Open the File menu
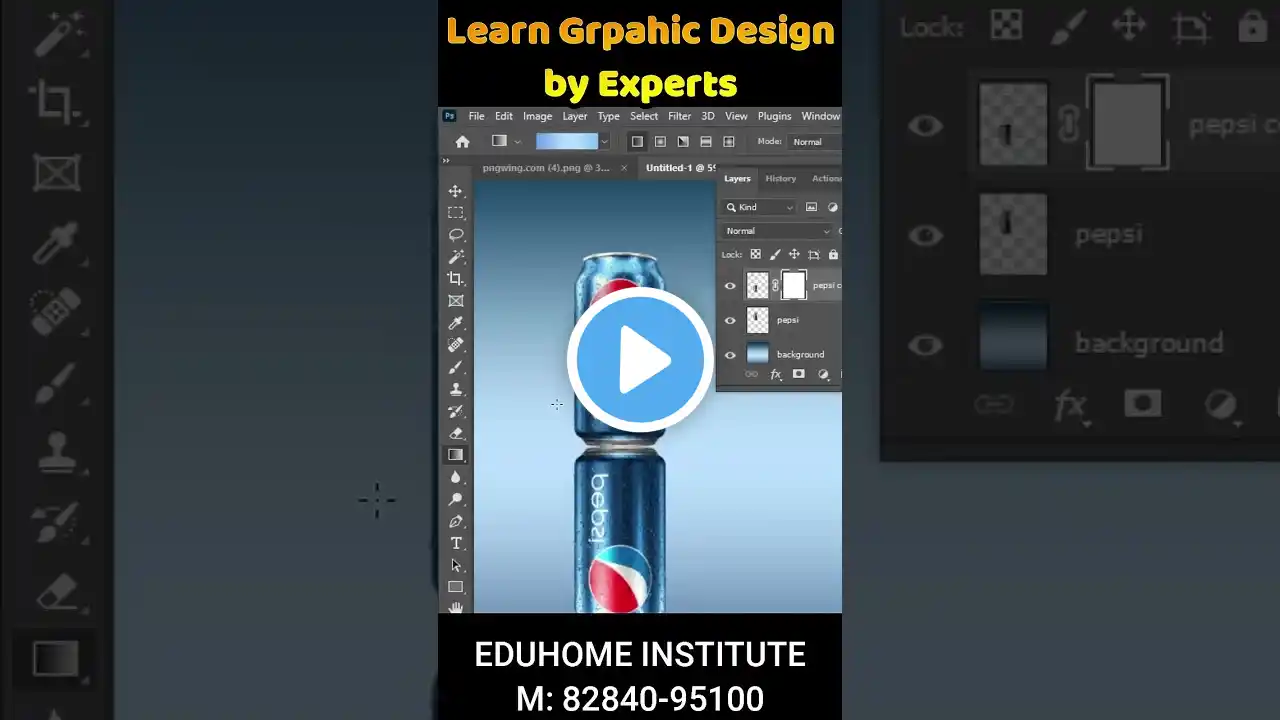This screenshot has height=720, width=1280. click(x=477, y=116)
